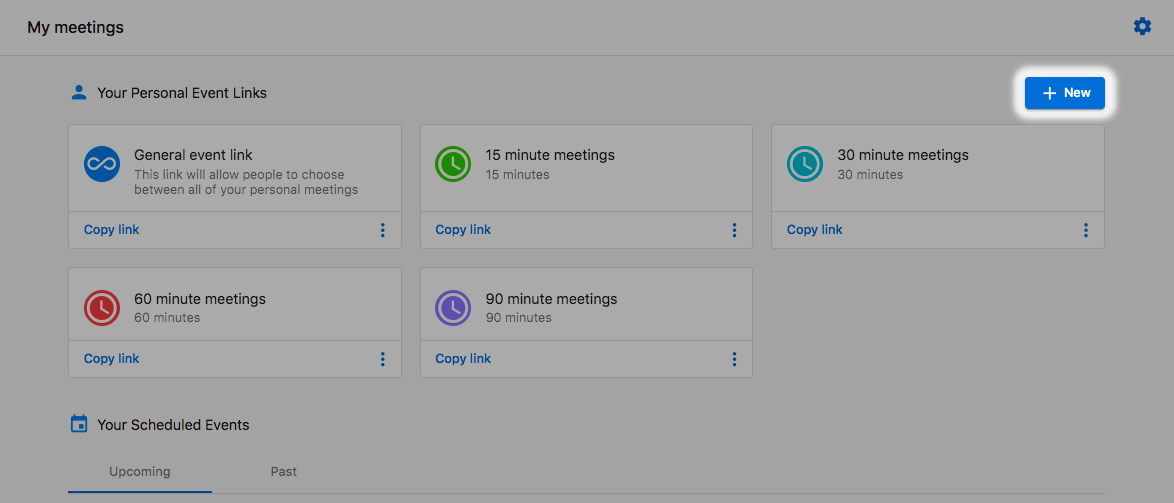Open more options for General event link
This screenshot has height=503, width=1174.
tap(382, 230)
